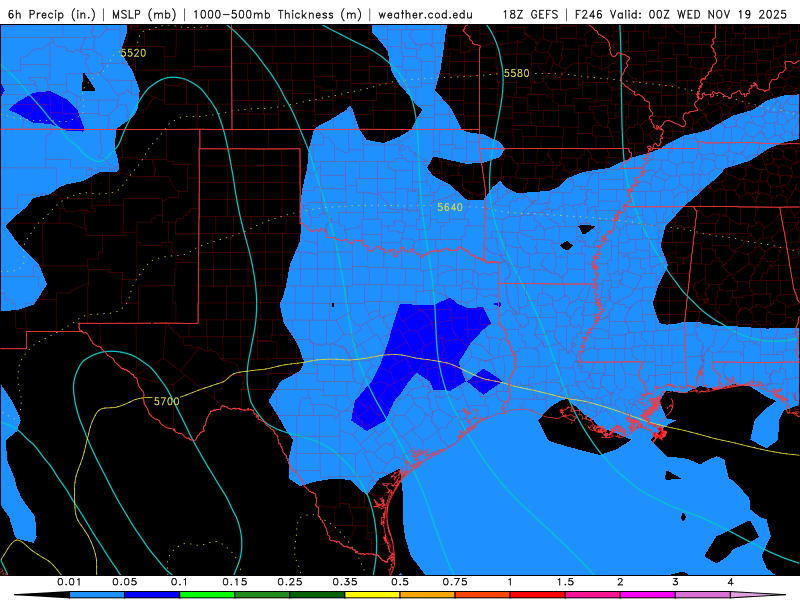Click the 0.1 legend value
800x600 pixels.
[179, 582]
